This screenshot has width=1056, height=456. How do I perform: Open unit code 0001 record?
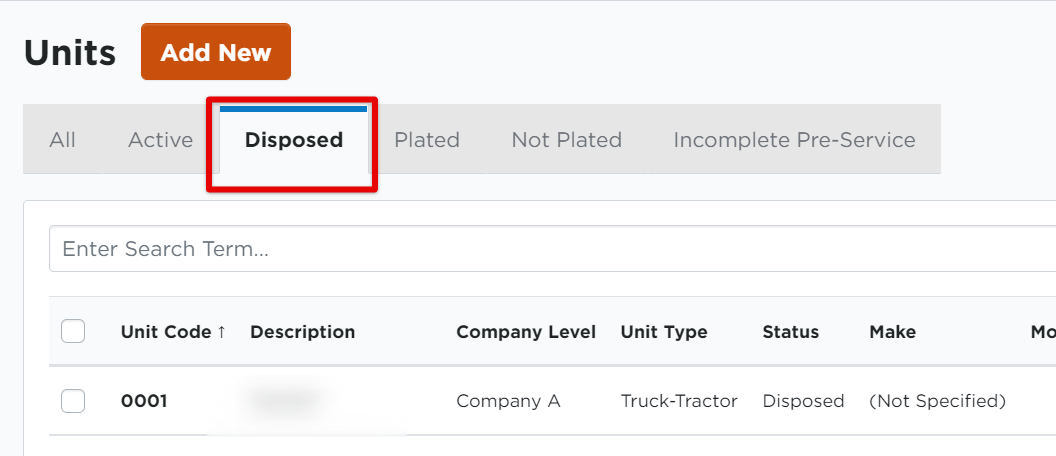point(144,401)
